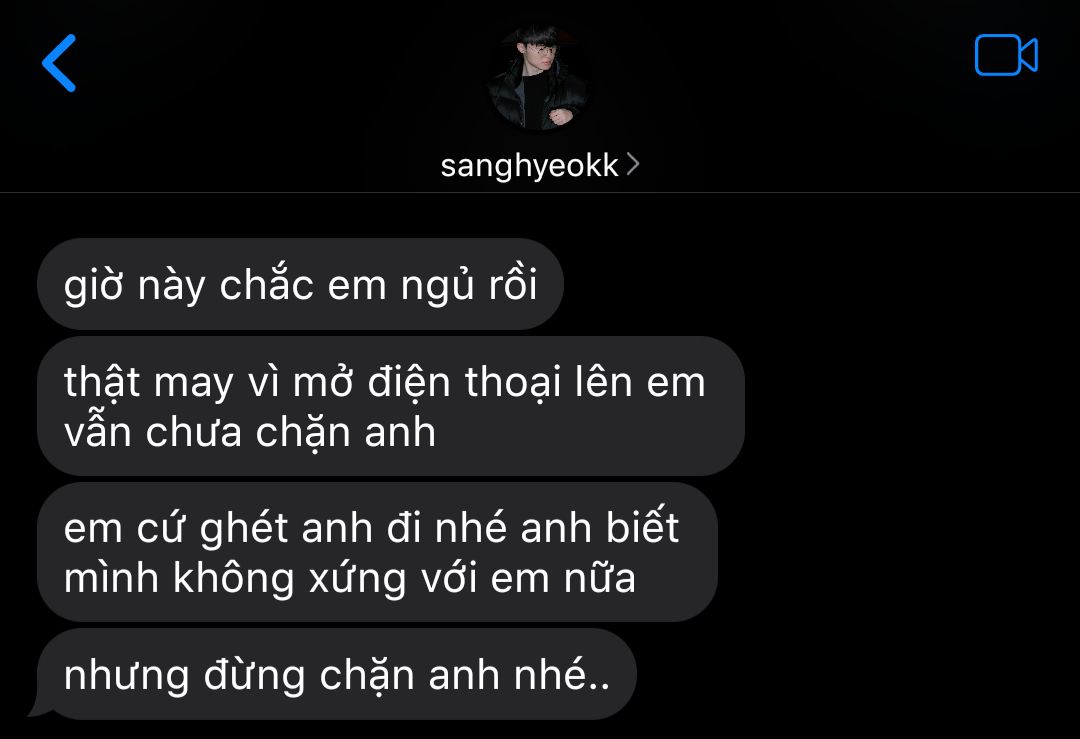The image size is (1080, 739).
Task: Start a video call with sanghyeokk
Action: pos(1006,55)
